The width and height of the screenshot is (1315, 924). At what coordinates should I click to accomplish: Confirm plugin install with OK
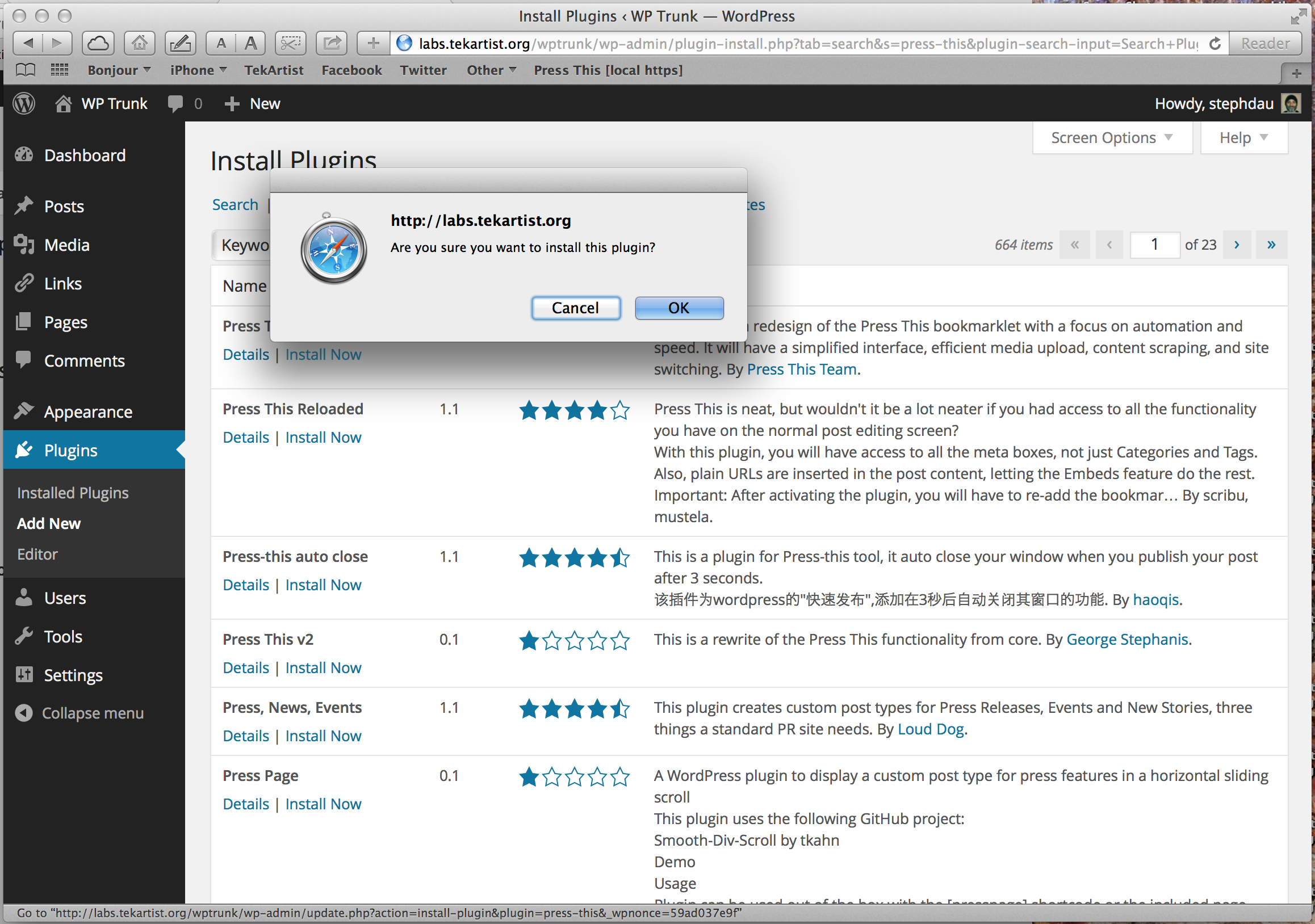click(x=679, y=308)
